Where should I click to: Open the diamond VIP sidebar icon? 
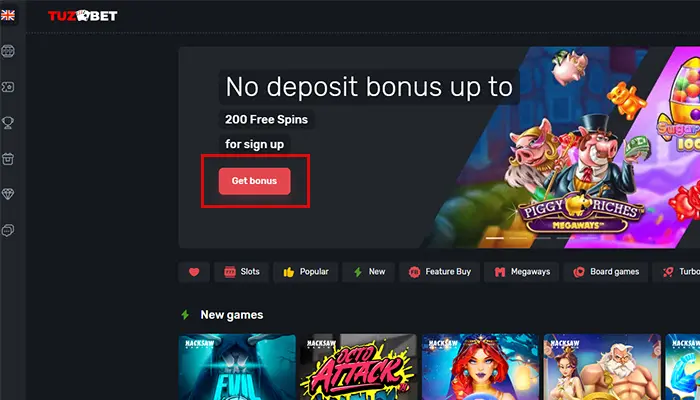point(8,194)
